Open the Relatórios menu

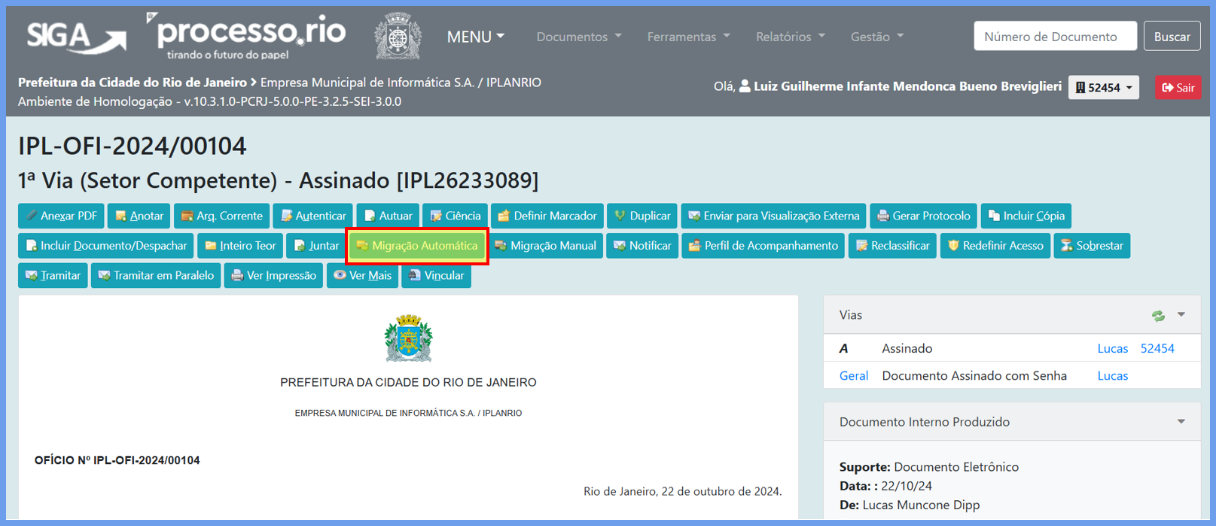click(x=790, y=37)
